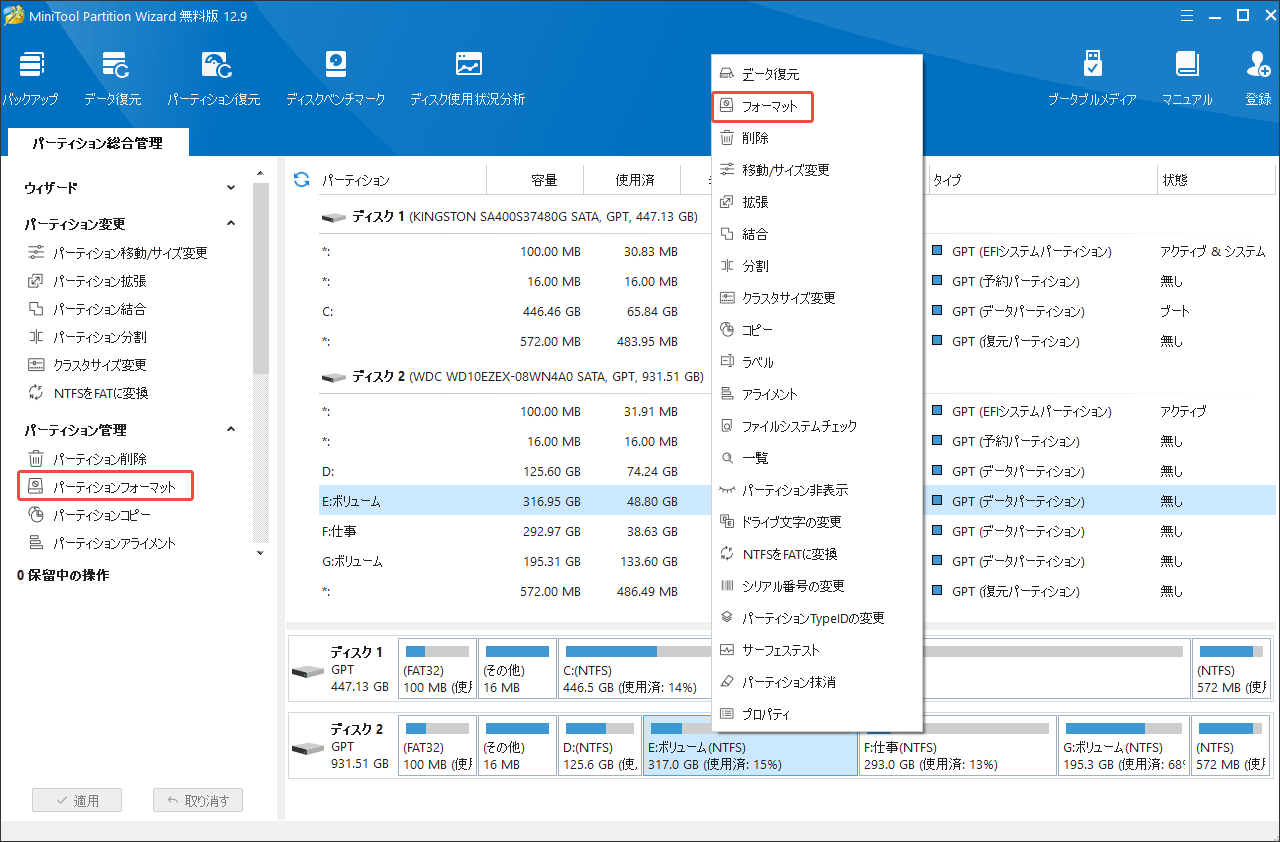Image resolution: width=1280 pixels, height=842 pixels.
Task: Select パーティション拡張 in the sidebar
Action: pos(87,281)
